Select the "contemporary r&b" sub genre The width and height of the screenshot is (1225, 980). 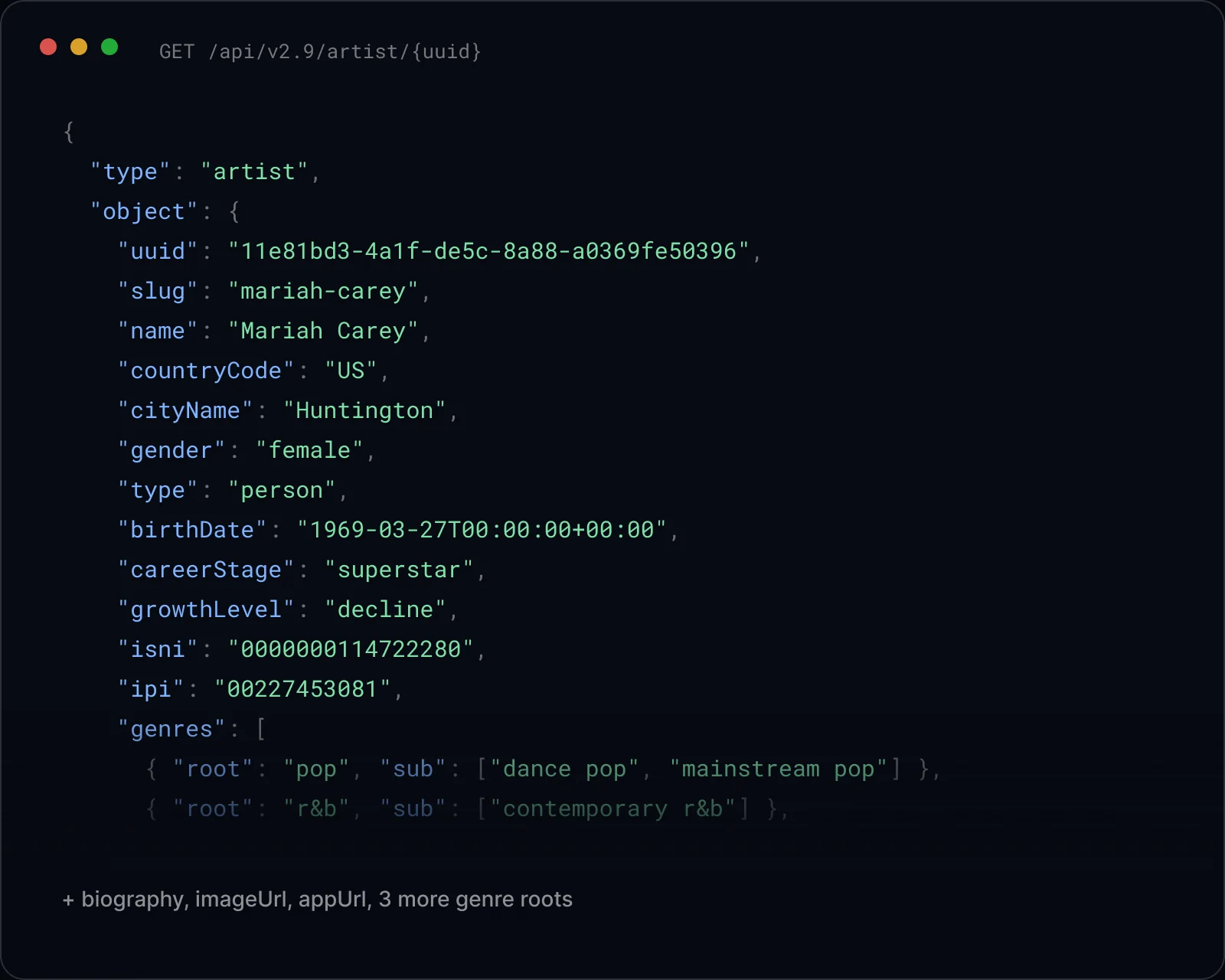pos(612,808)
